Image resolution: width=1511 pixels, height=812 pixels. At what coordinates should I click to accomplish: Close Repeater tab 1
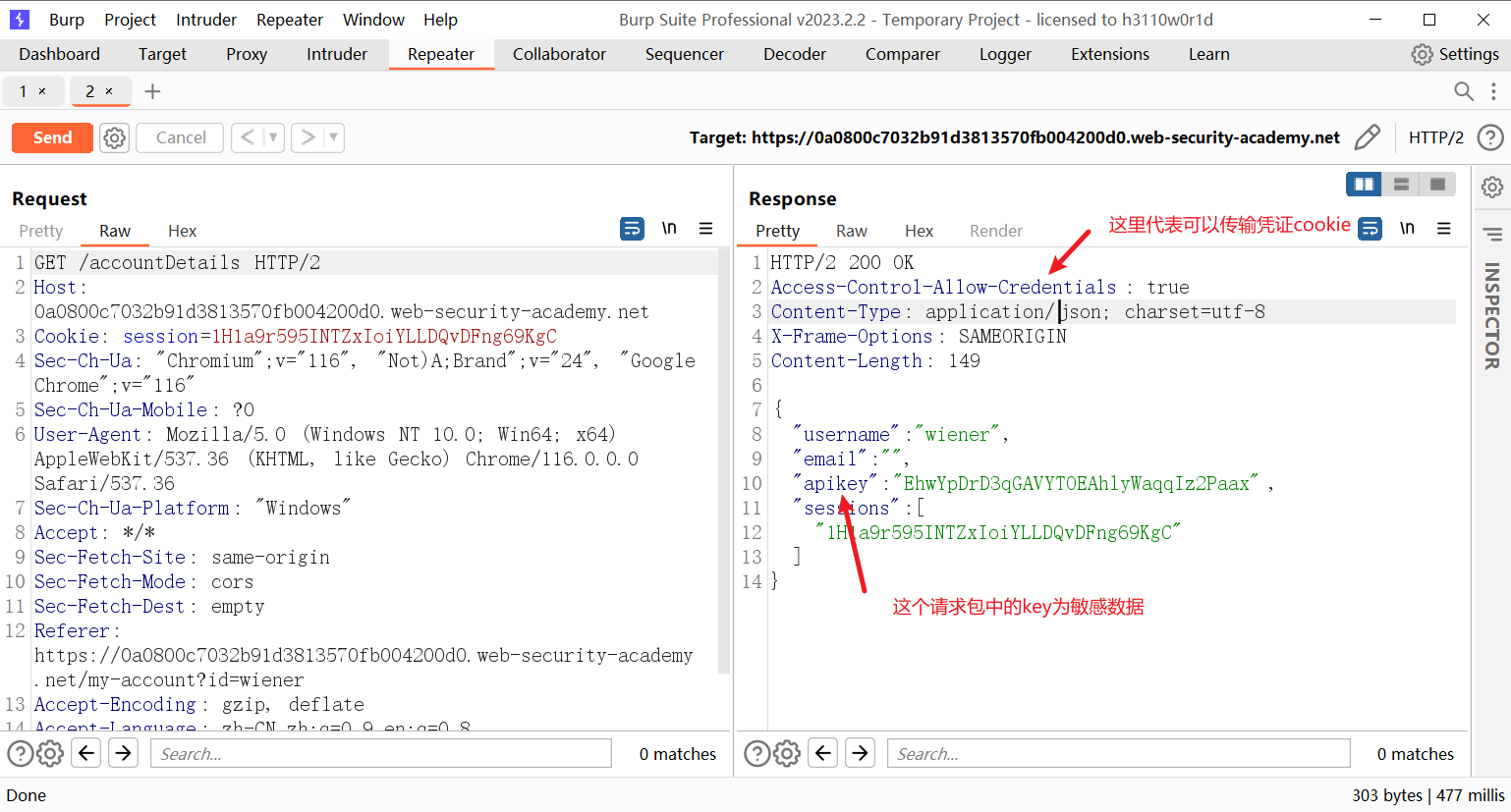click(42, 91)
